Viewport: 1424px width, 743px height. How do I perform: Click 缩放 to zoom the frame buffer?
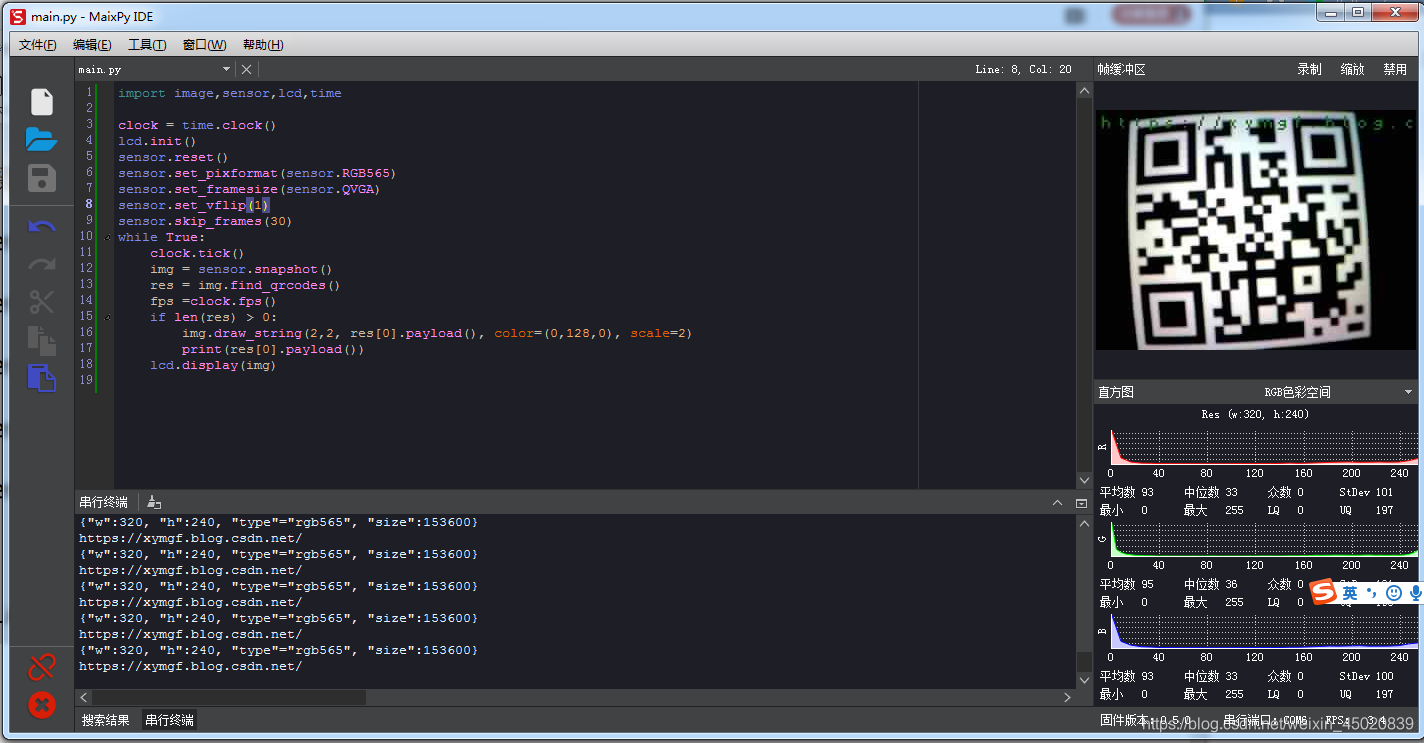click(1352, 69)
